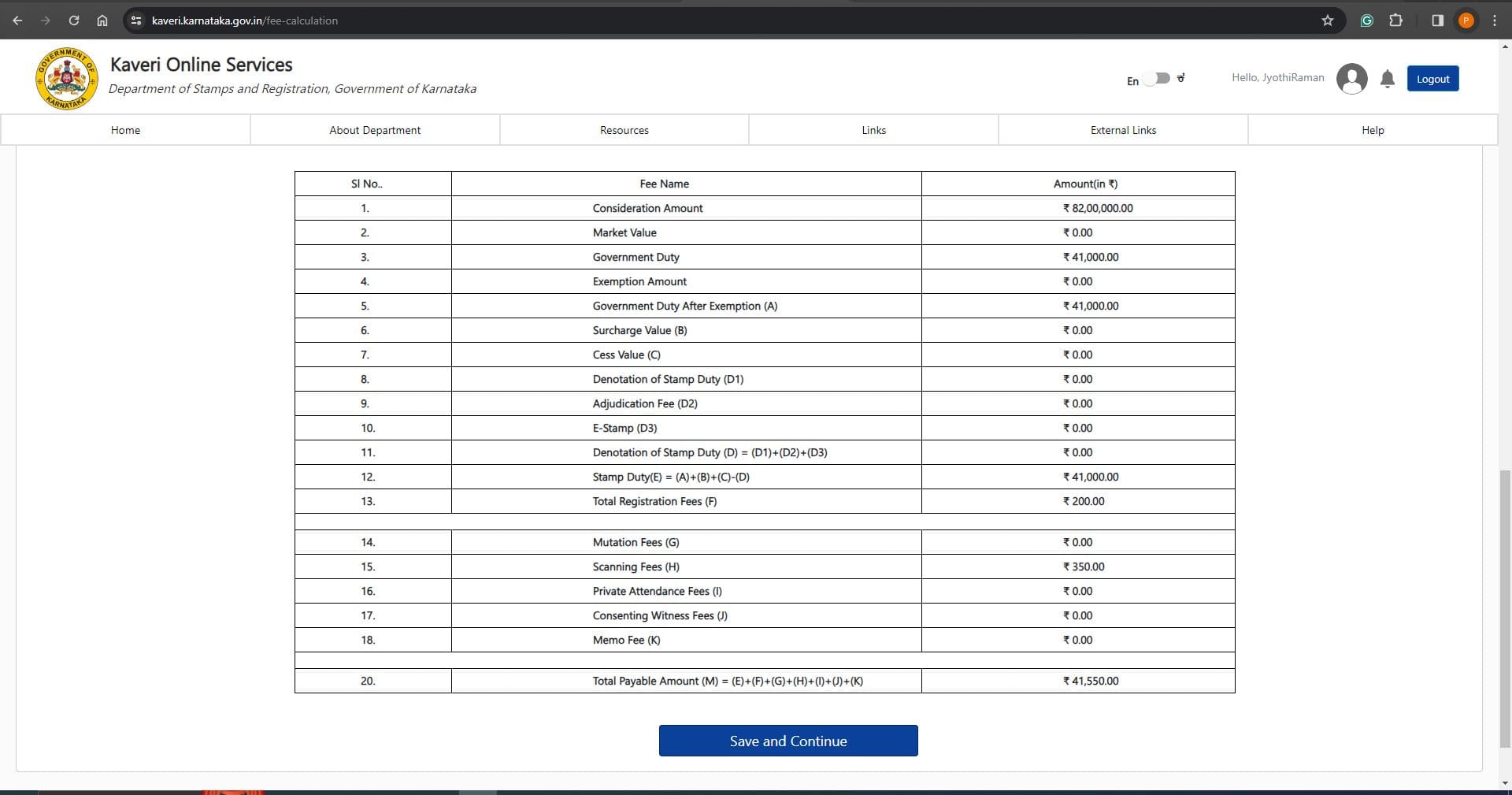1512x795 pixels.
Task: Open the browser extensions puzzle icon
Action: (x=1396, y=20)
